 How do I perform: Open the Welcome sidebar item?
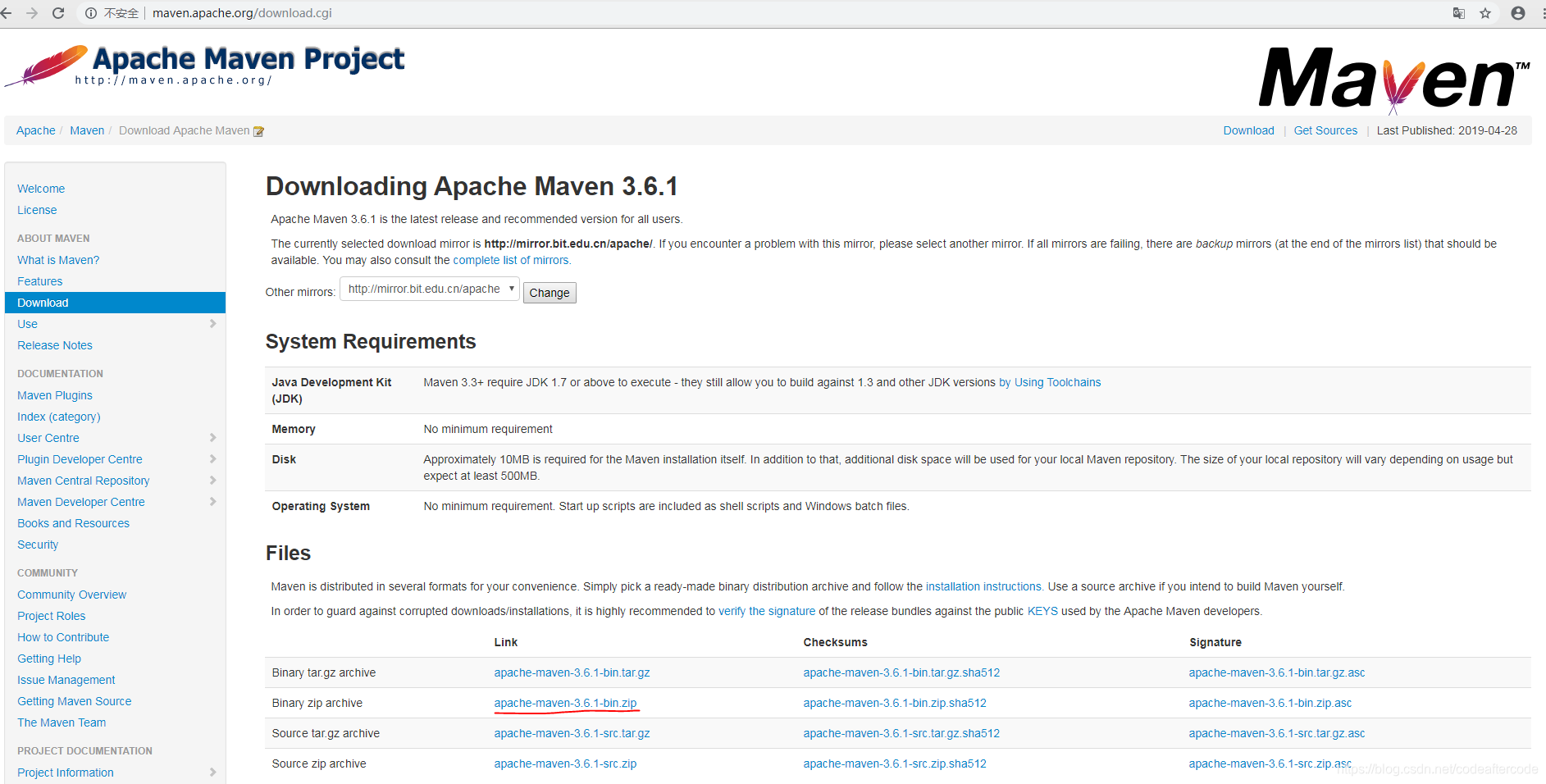(x=41, y=189)
